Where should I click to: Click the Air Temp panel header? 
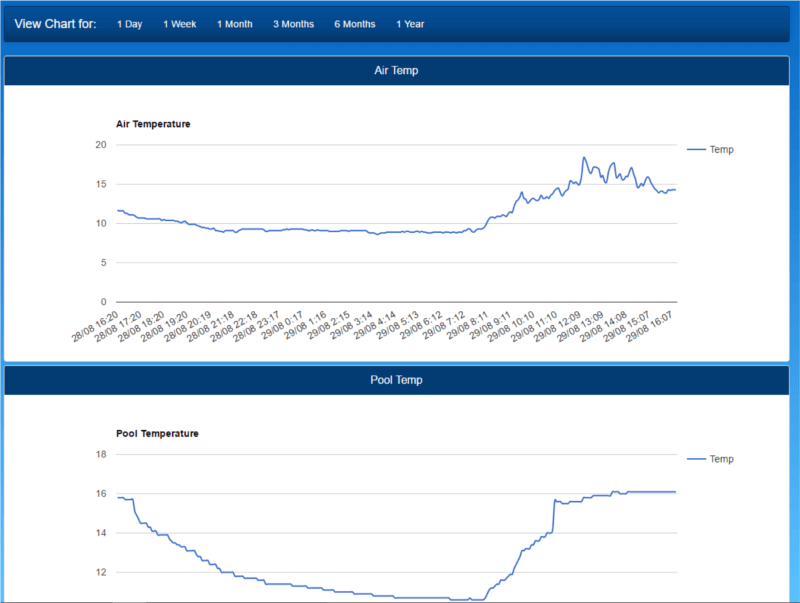click(x=397, y=70)
